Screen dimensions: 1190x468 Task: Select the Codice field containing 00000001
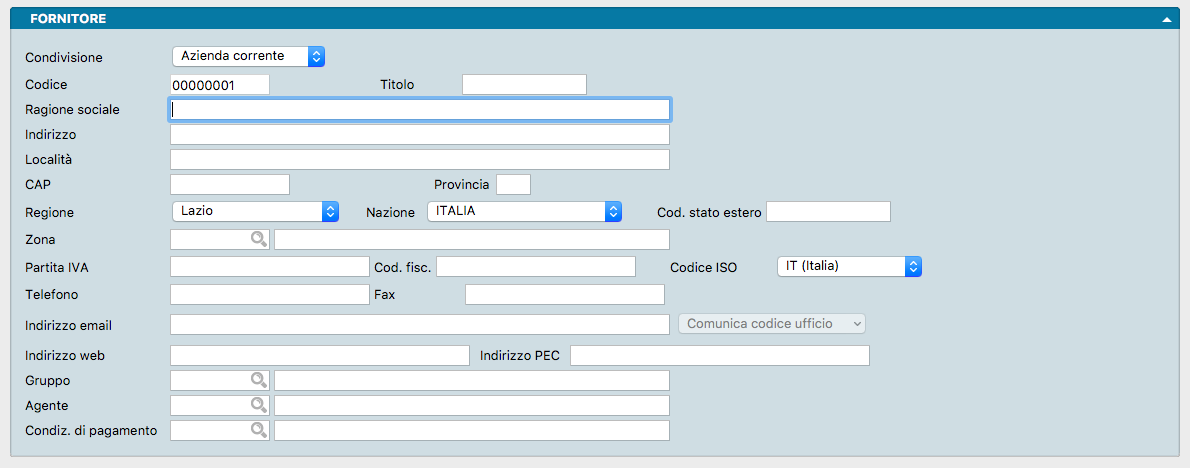[220, 85]
